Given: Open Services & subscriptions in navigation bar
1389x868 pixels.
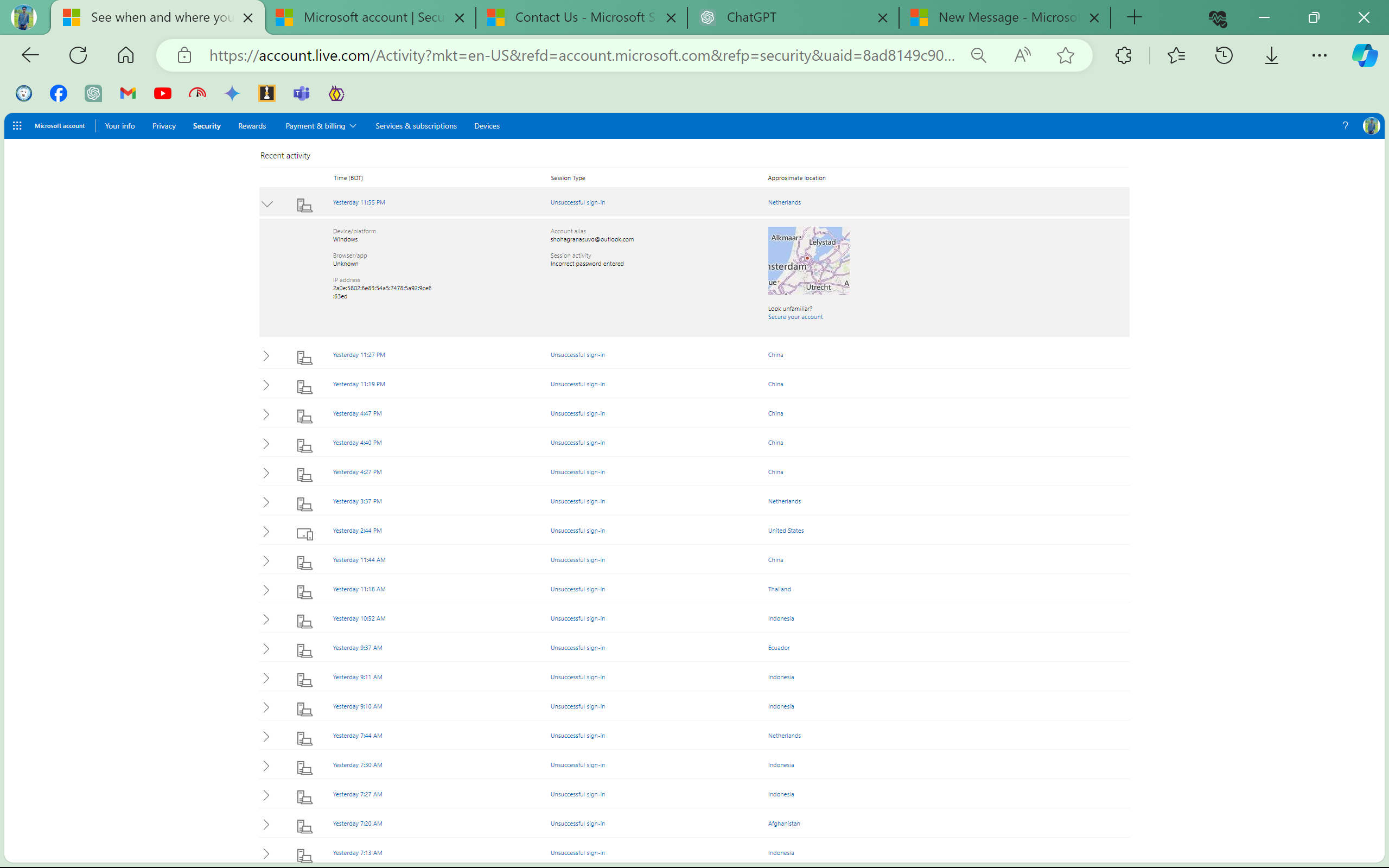Looking at the screenshot, I should point(416,126).
